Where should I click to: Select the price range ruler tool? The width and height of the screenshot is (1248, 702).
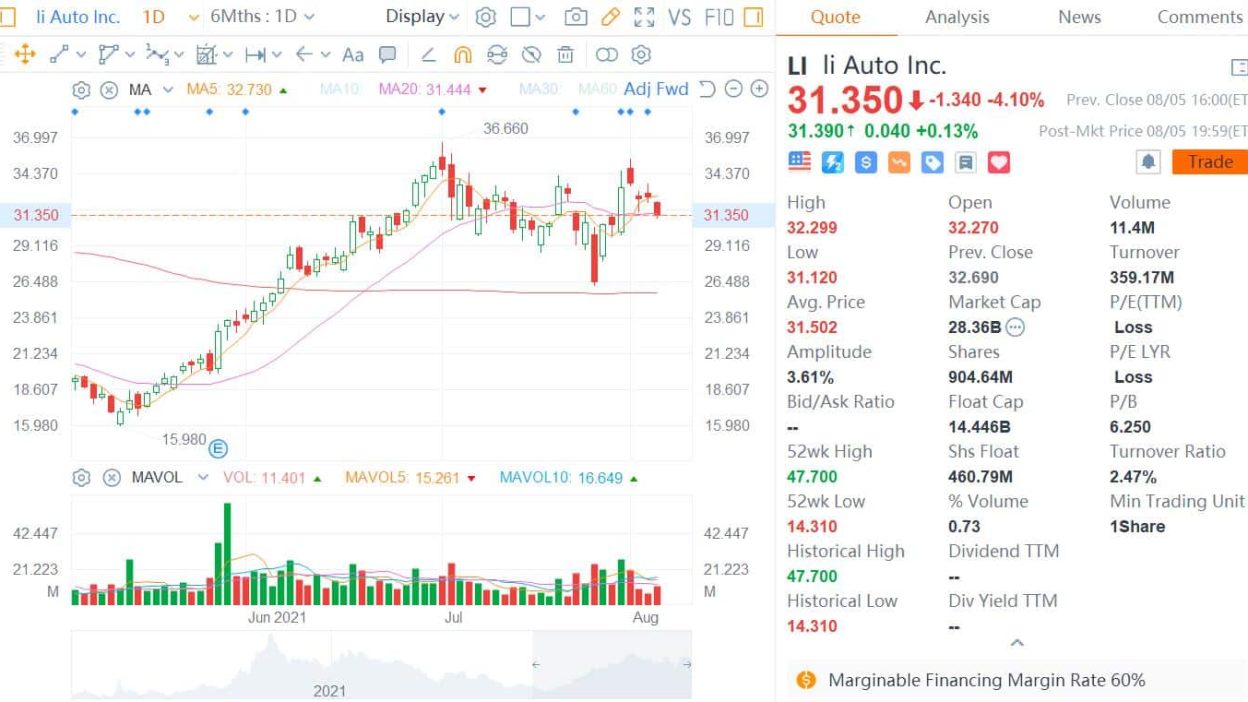256,55
